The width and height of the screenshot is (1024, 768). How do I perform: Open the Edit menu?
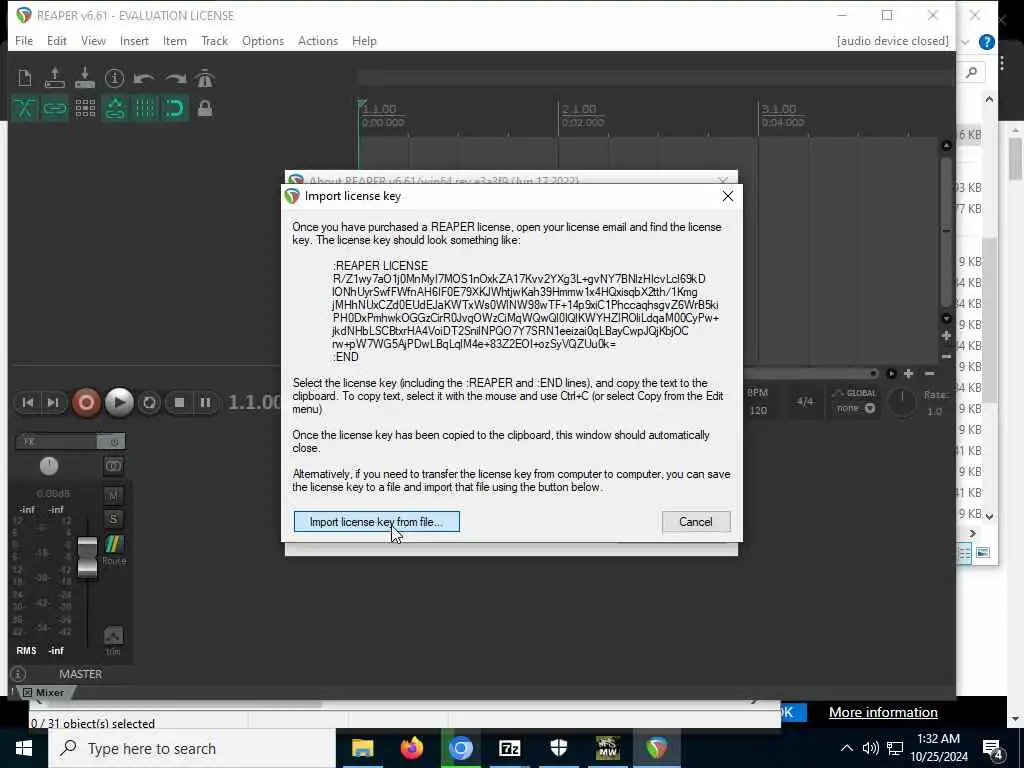(x=57, y=40)
